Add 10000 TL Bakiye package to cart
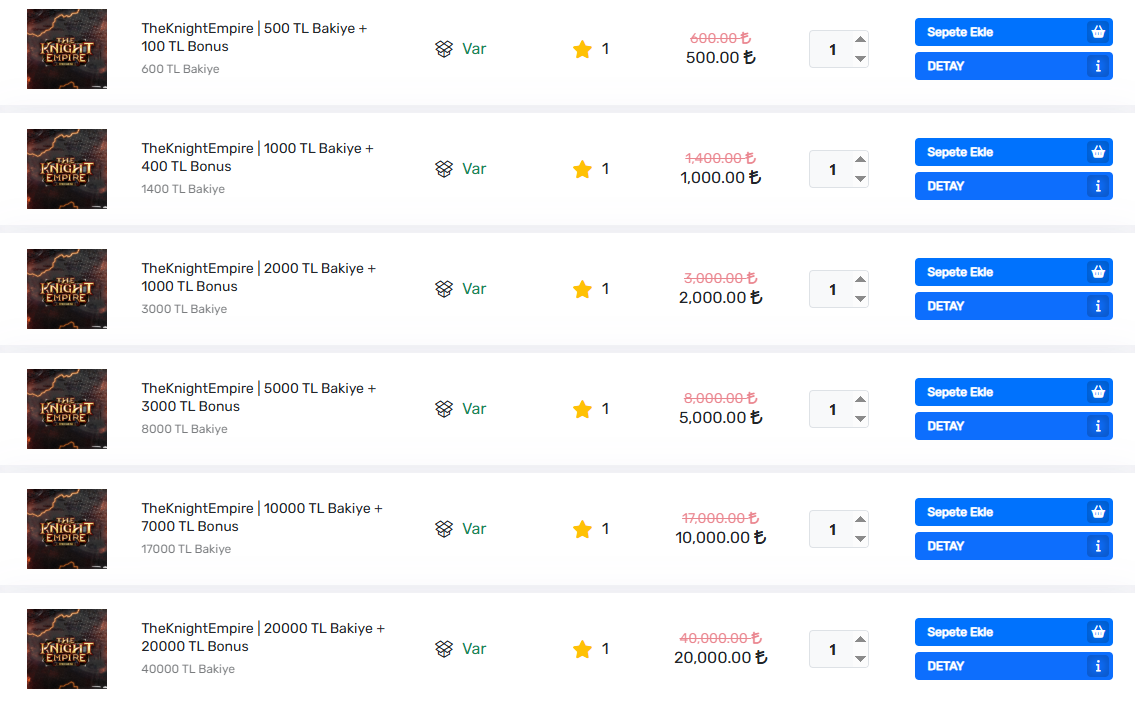1135x701 pixels. tap(1013, 512)
